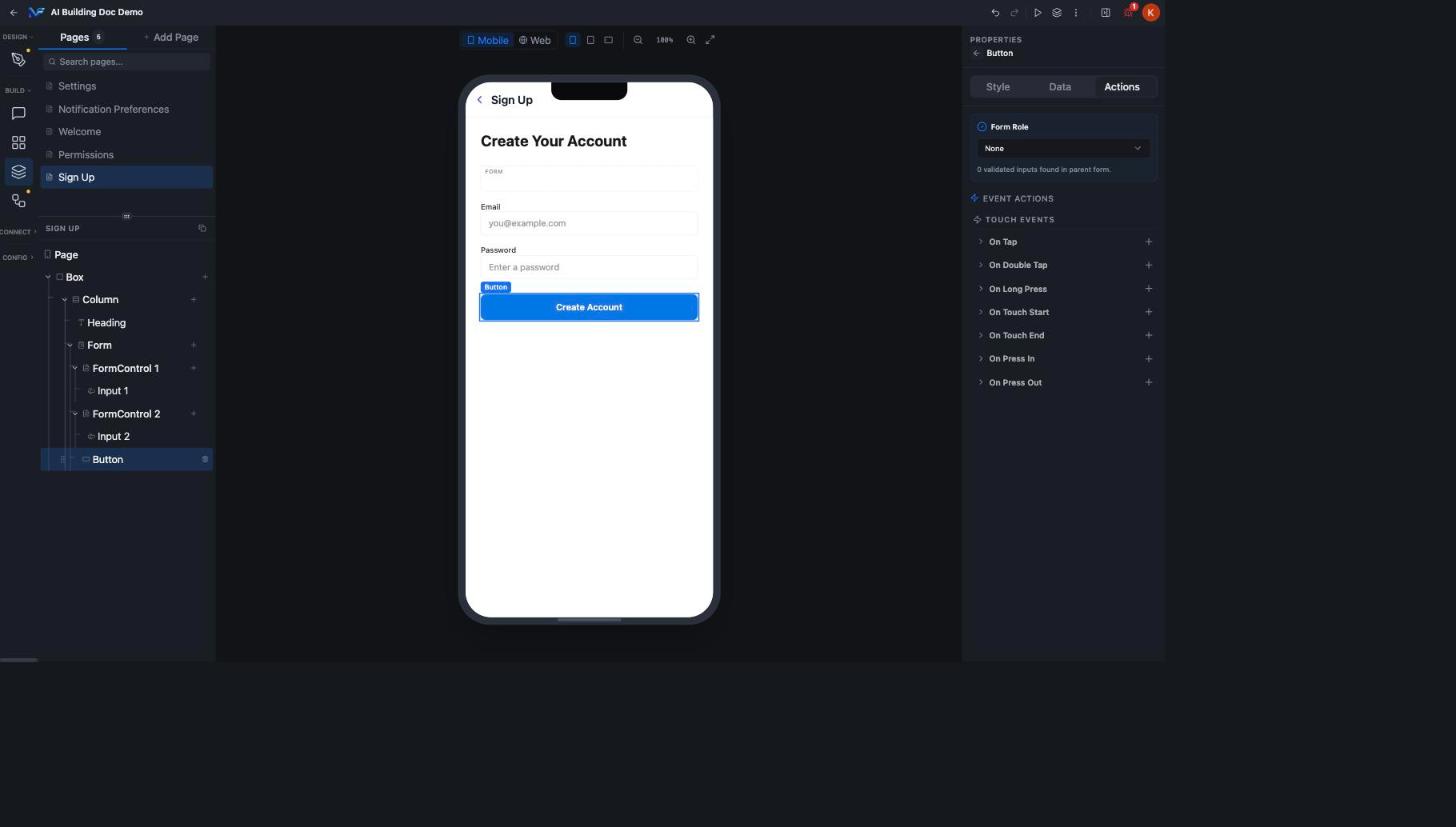The width and height of the screenshot is (1456, 827).
Task: Add action to On Press Out
Action: click(x=1148, y=382)
